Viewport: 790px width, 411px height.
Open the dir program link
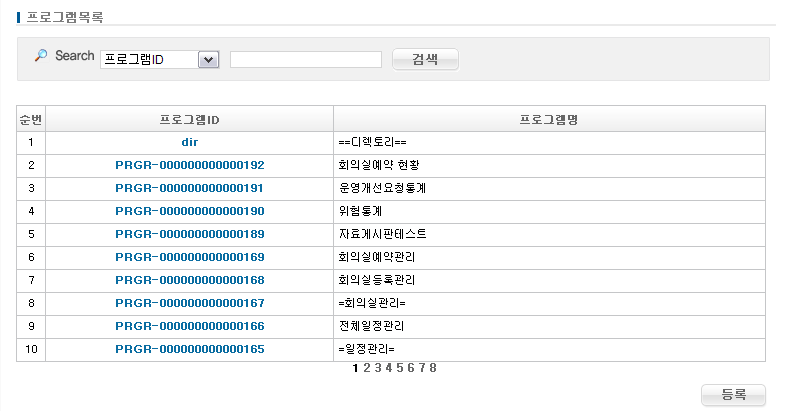pyautogui.click(x=189, y=142)
